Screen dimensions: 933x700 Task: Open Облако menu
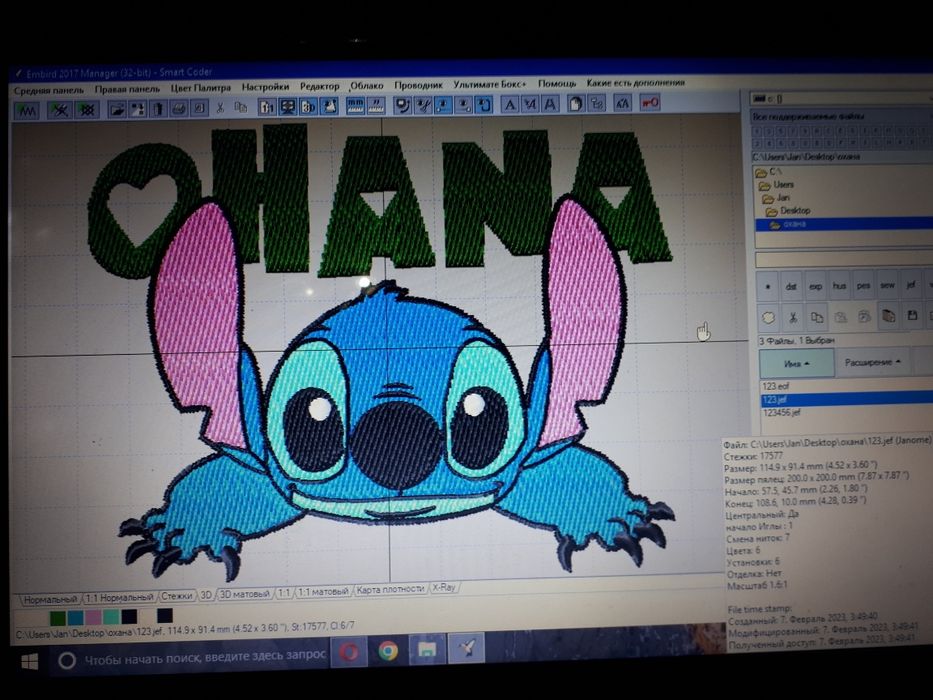point(367,86)
